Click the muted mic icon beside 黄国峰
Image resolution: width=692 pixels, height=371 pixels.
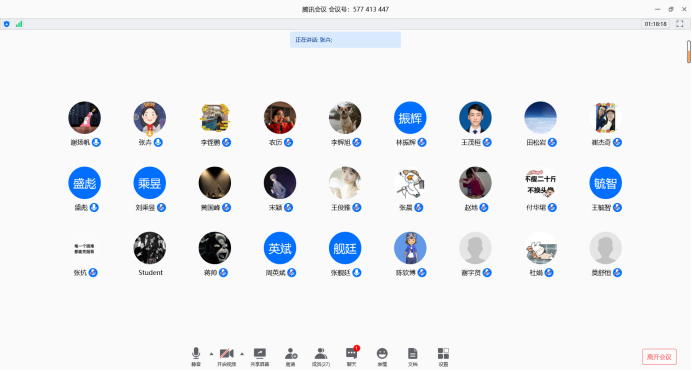[226, 208]
